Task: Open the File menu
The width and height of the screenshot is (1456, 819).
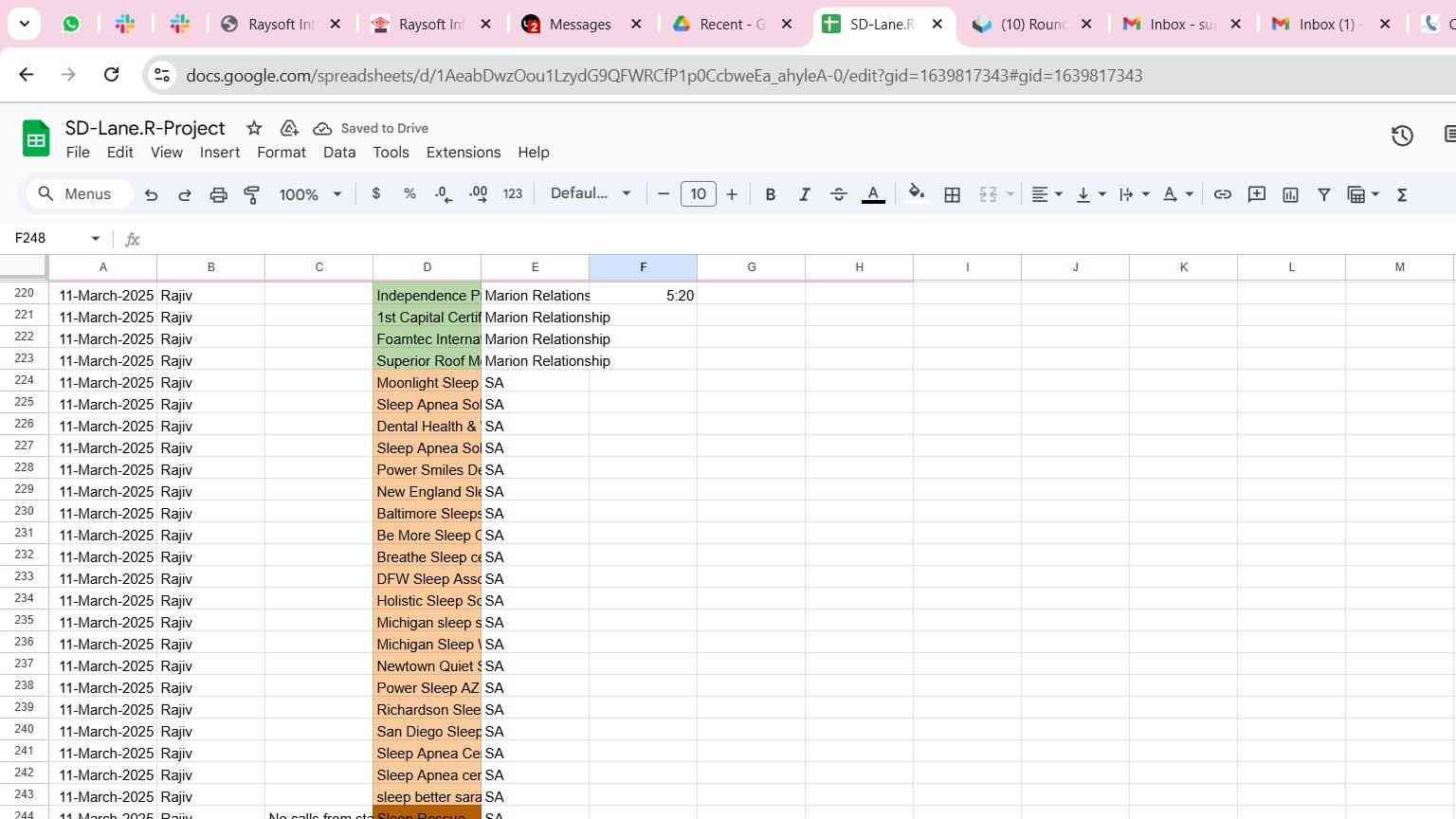Action: point(78,153)
